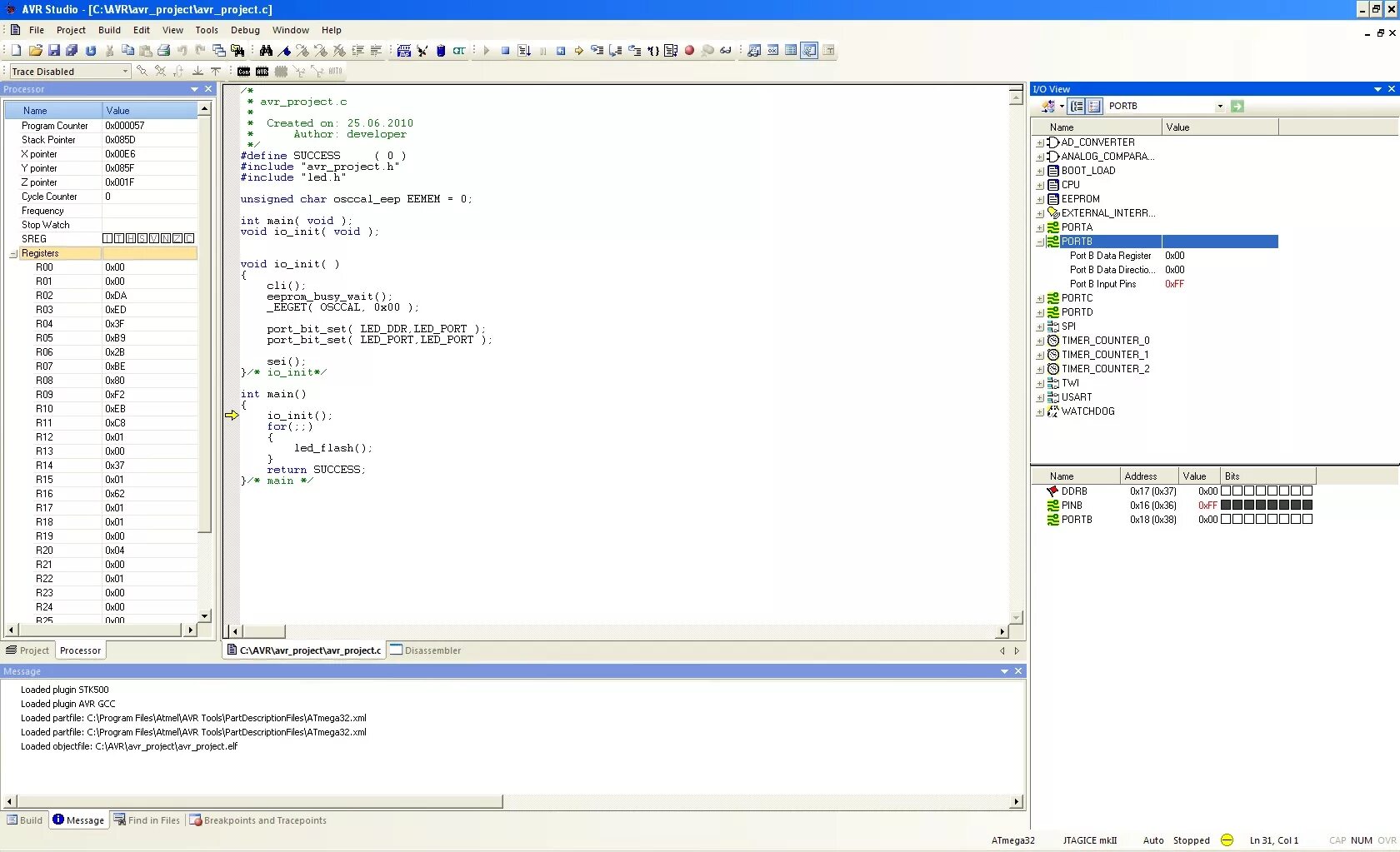This screenshot has height=852, width=1400.
Task: Close the Processor panel
Action: tap(208, 90)
